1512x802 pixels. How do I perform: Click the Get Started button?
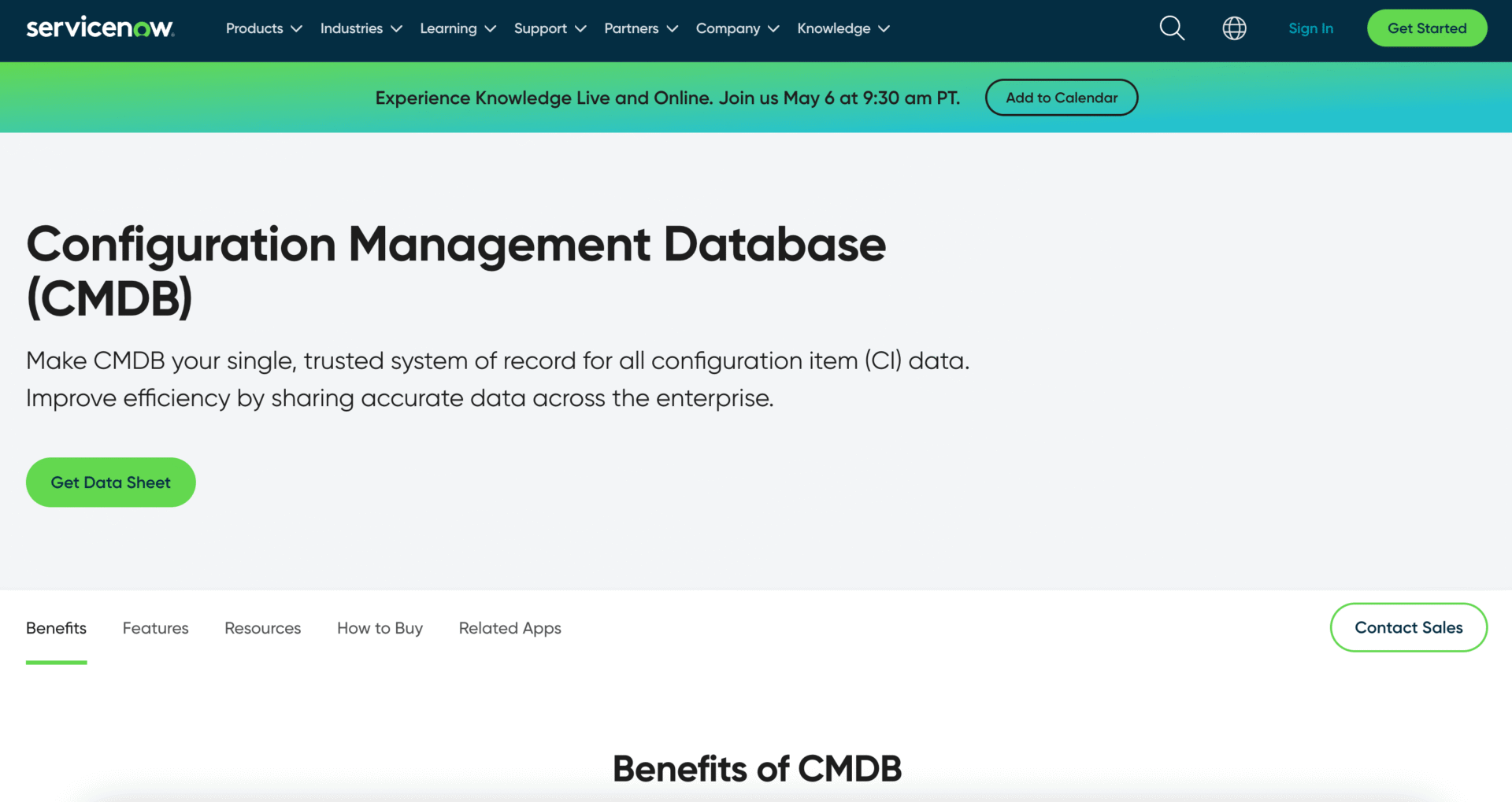pos(1426,28)
